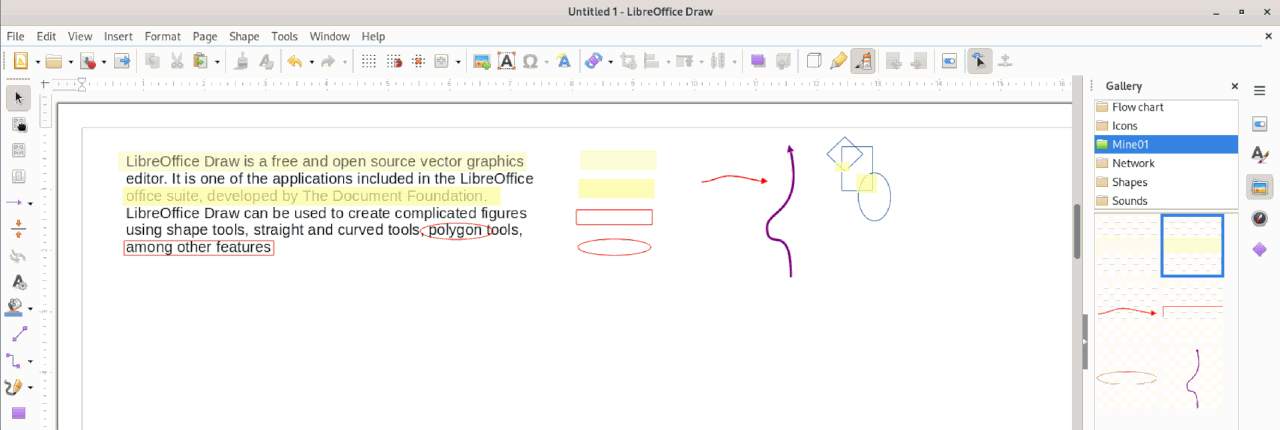Select Flow chart gallery theme
The width and height of the screenshot is (1280, 430).
1167,107
